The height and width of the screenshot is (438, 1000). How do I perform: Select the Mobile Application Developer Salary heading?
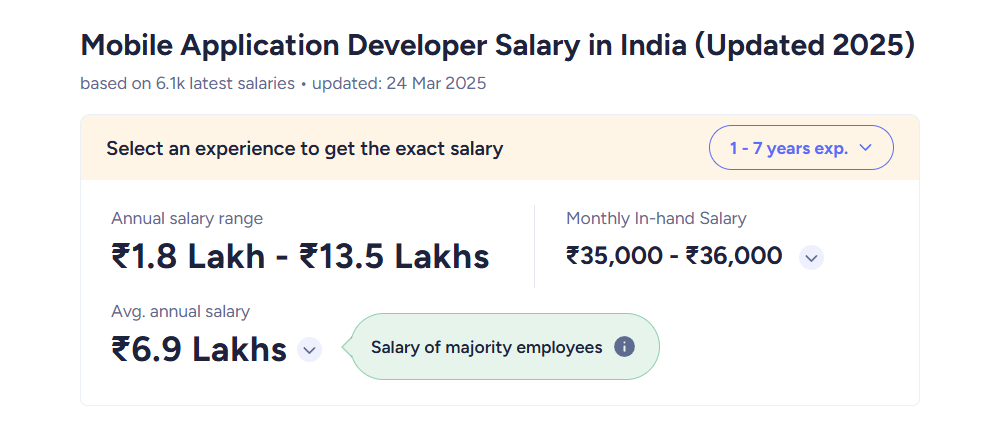pyautogui.click(x=497, y=45)
